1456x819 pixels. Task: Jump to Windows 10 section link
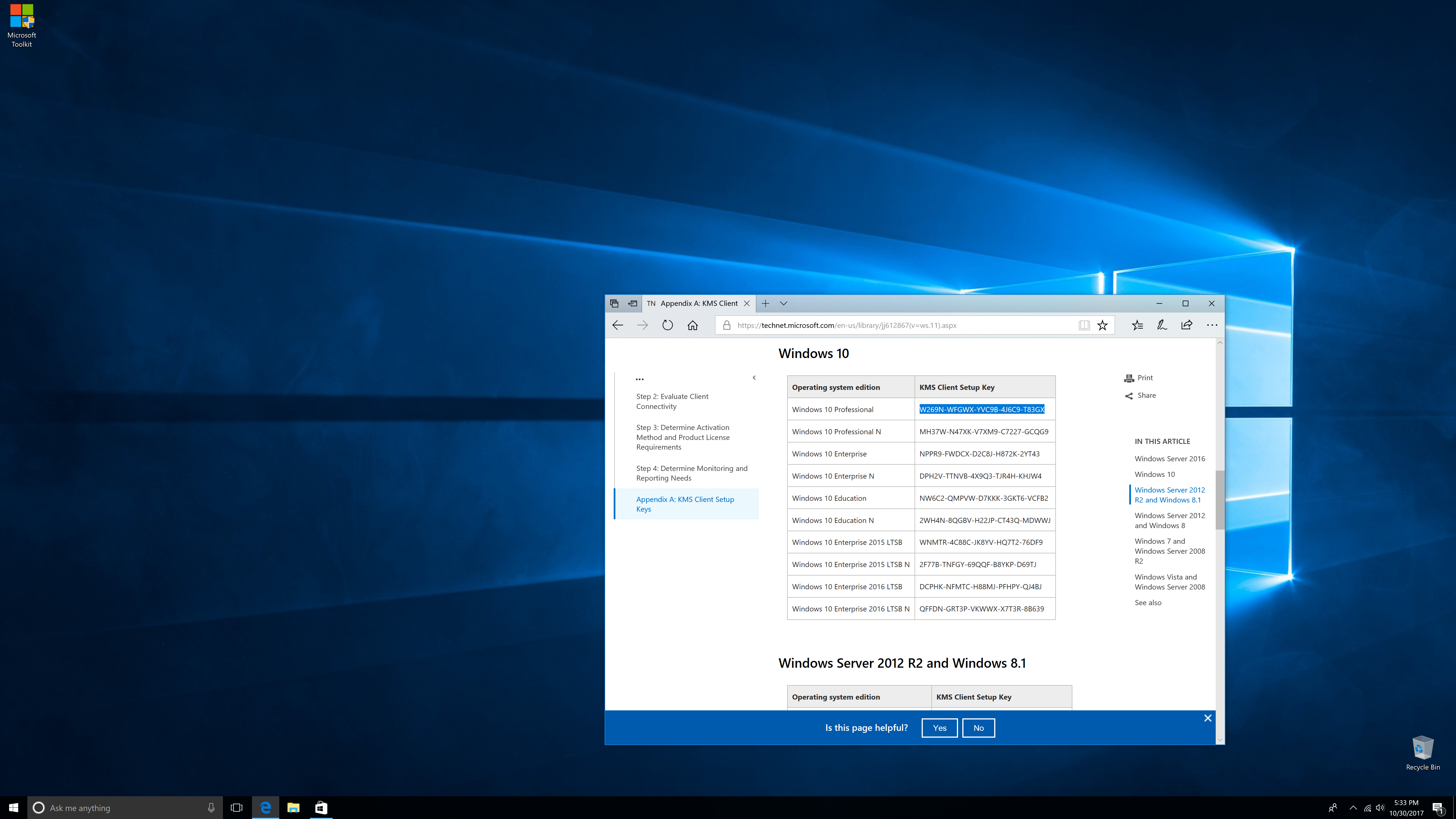pos(1154,474)
